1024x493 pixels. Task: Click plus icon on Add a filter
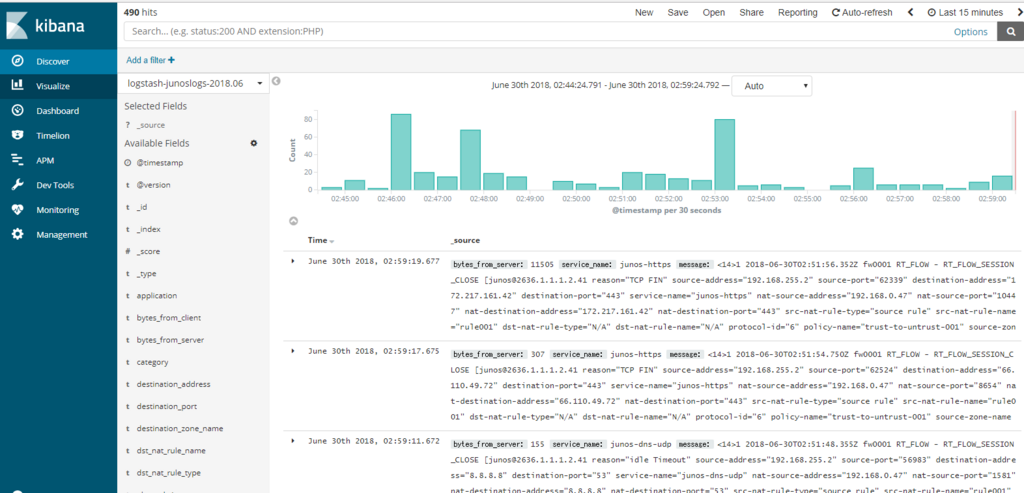tap(172, 60)
